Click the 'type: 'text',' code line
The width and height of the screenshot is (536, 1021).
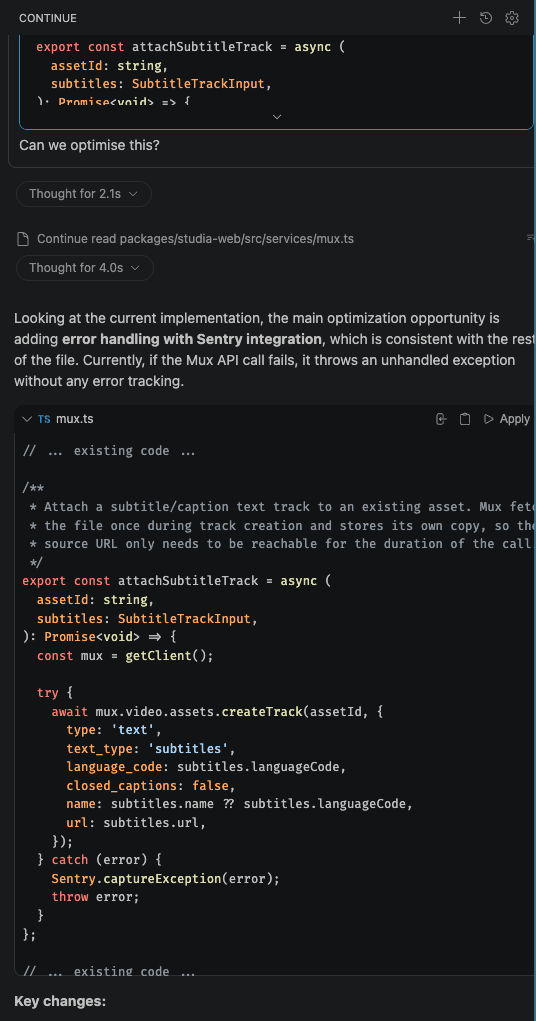pos(113,730)
